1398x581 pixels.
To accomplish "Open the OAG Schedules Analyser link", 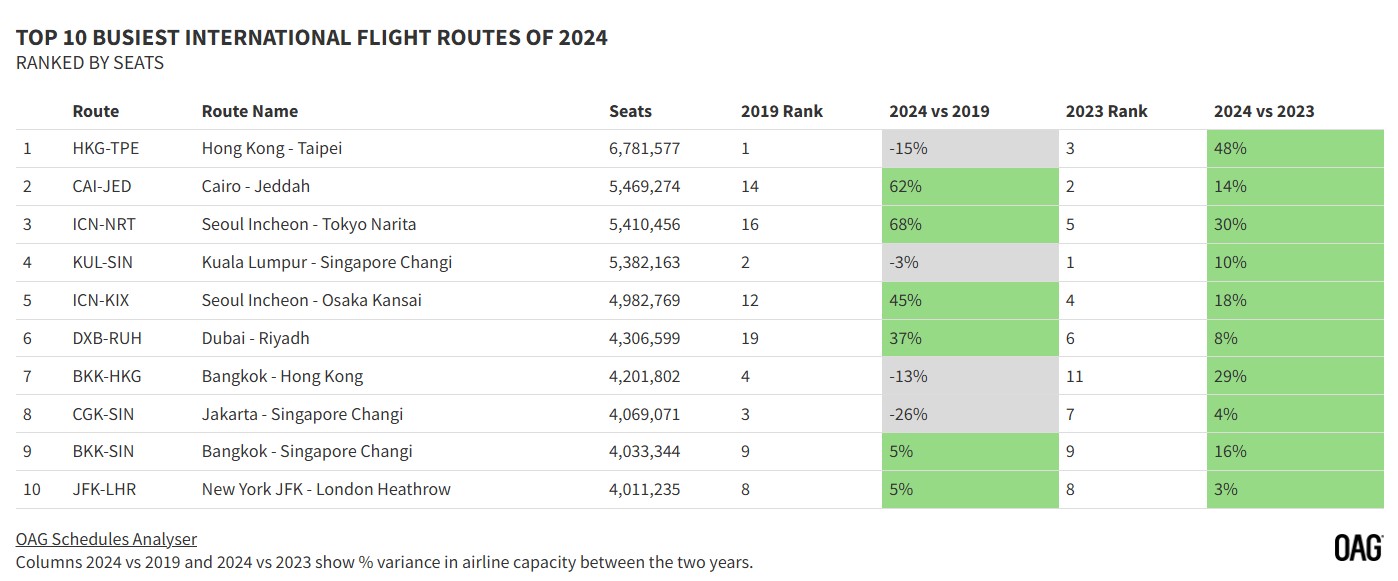I will pyautogui.click(x=106, y=539).
